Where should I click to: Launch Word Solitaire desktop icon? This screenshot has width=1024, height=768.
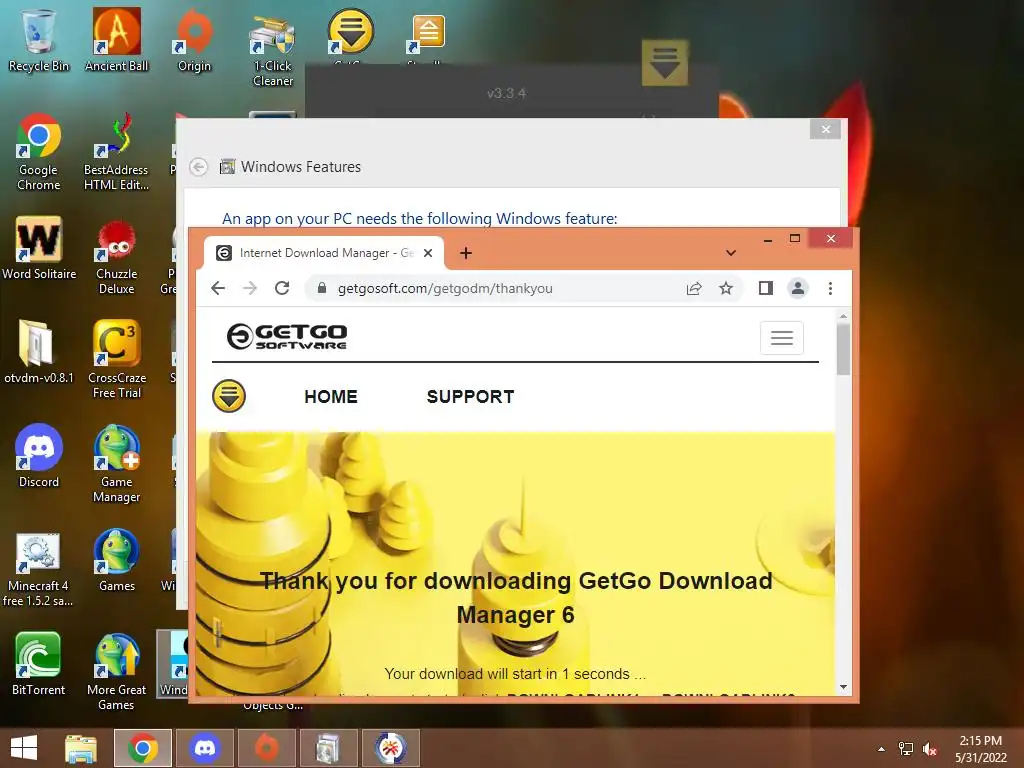(39, 248)
